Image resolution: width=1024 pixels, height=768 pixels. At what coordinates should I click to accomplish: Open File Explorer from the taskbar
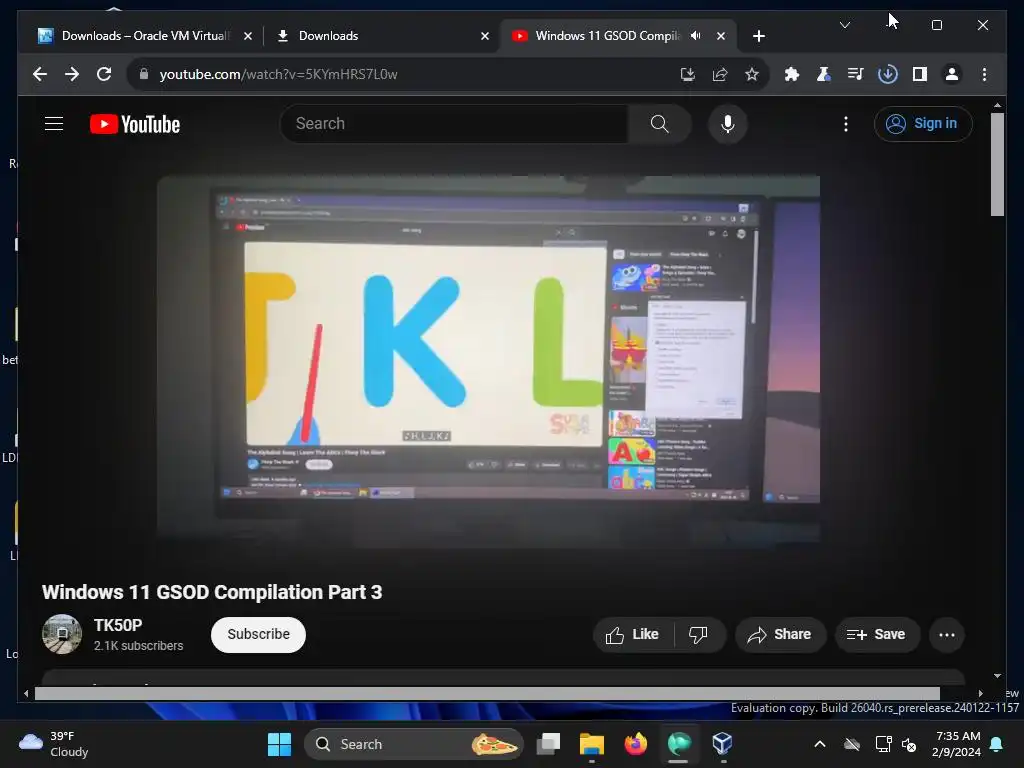pos(592,744)
